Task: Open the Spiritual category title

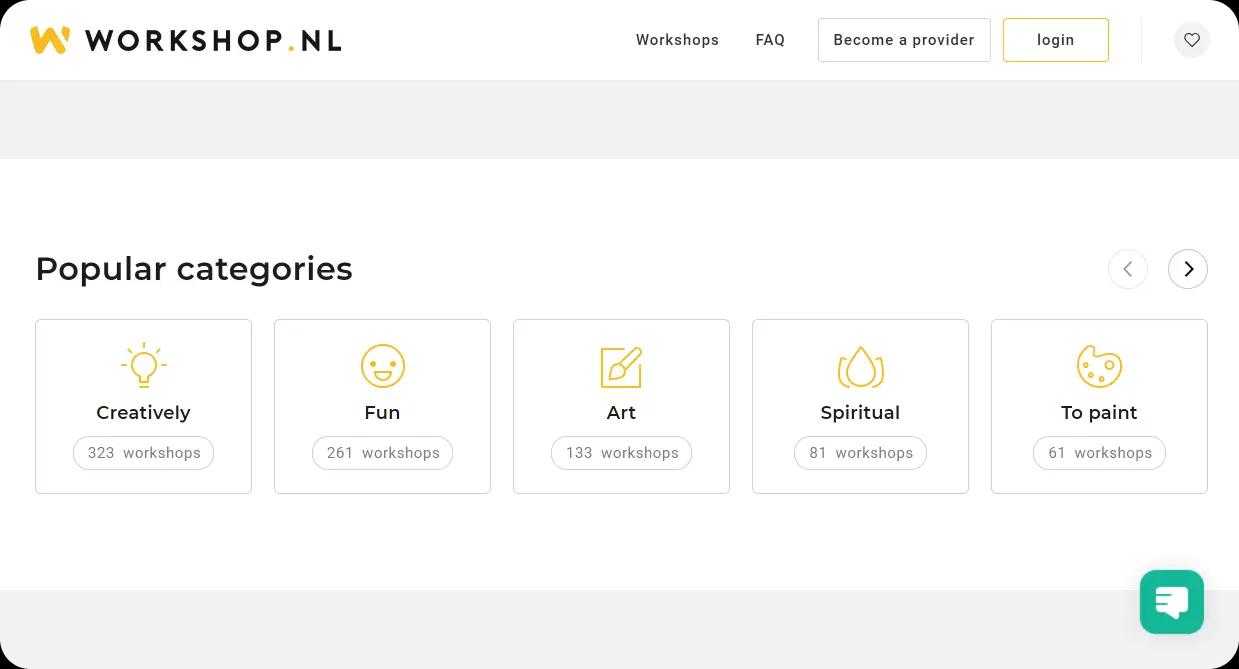Action: (x=860, y=413)
